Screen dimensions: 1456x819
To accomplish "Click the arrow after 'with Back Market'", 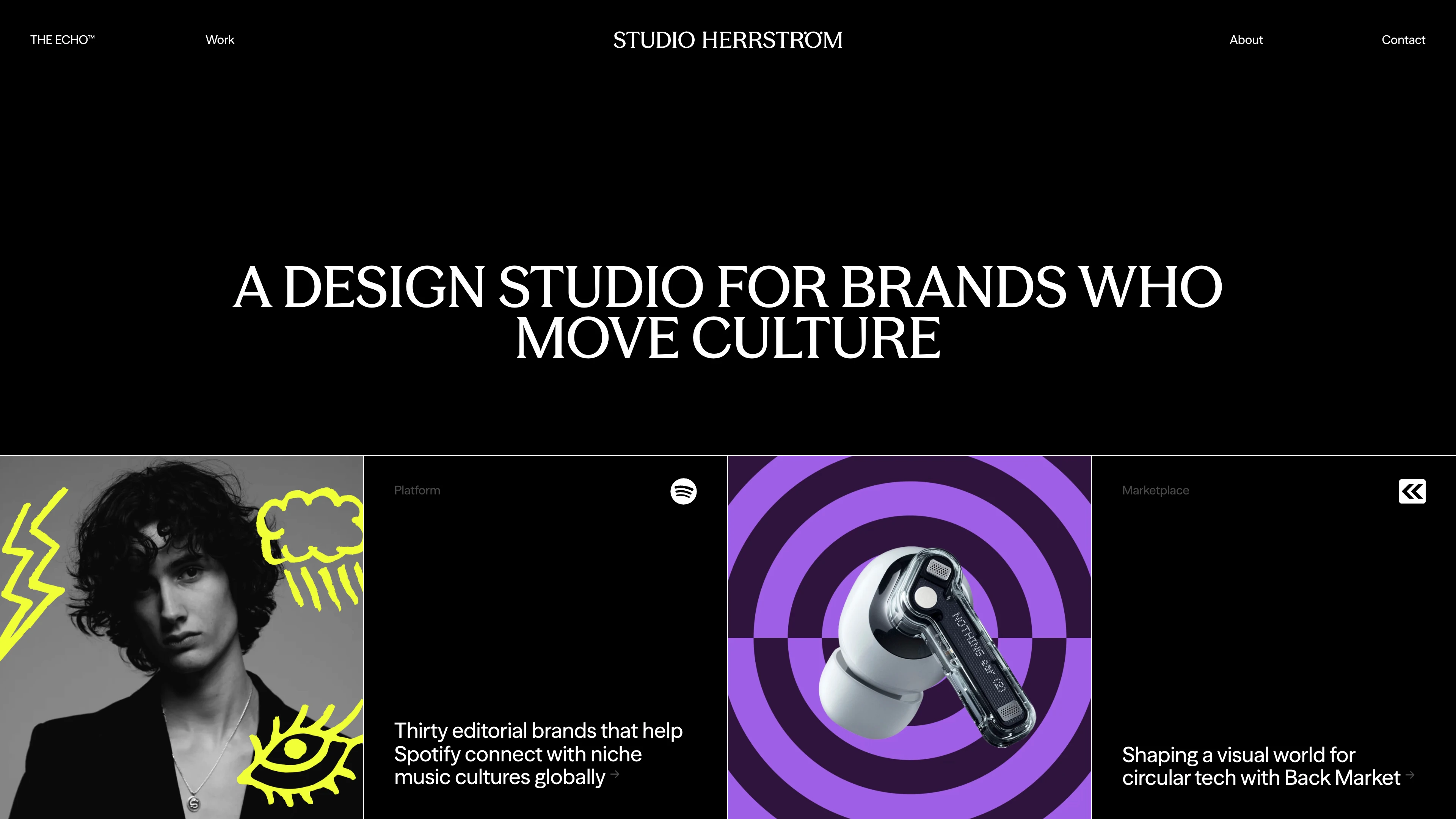I will tap(1410, 775).
